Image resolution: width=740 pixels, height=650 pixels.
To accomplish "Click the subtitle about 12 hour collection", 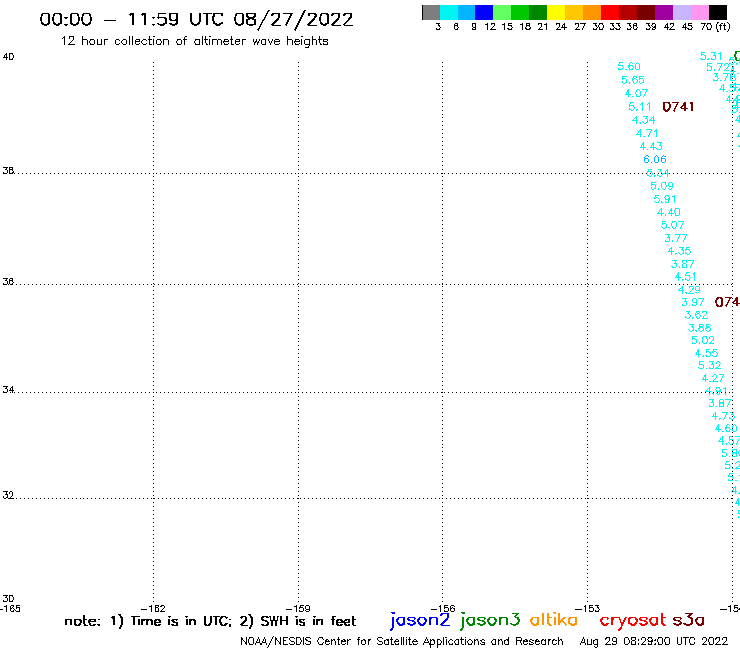I will click(x=194, y=41).
